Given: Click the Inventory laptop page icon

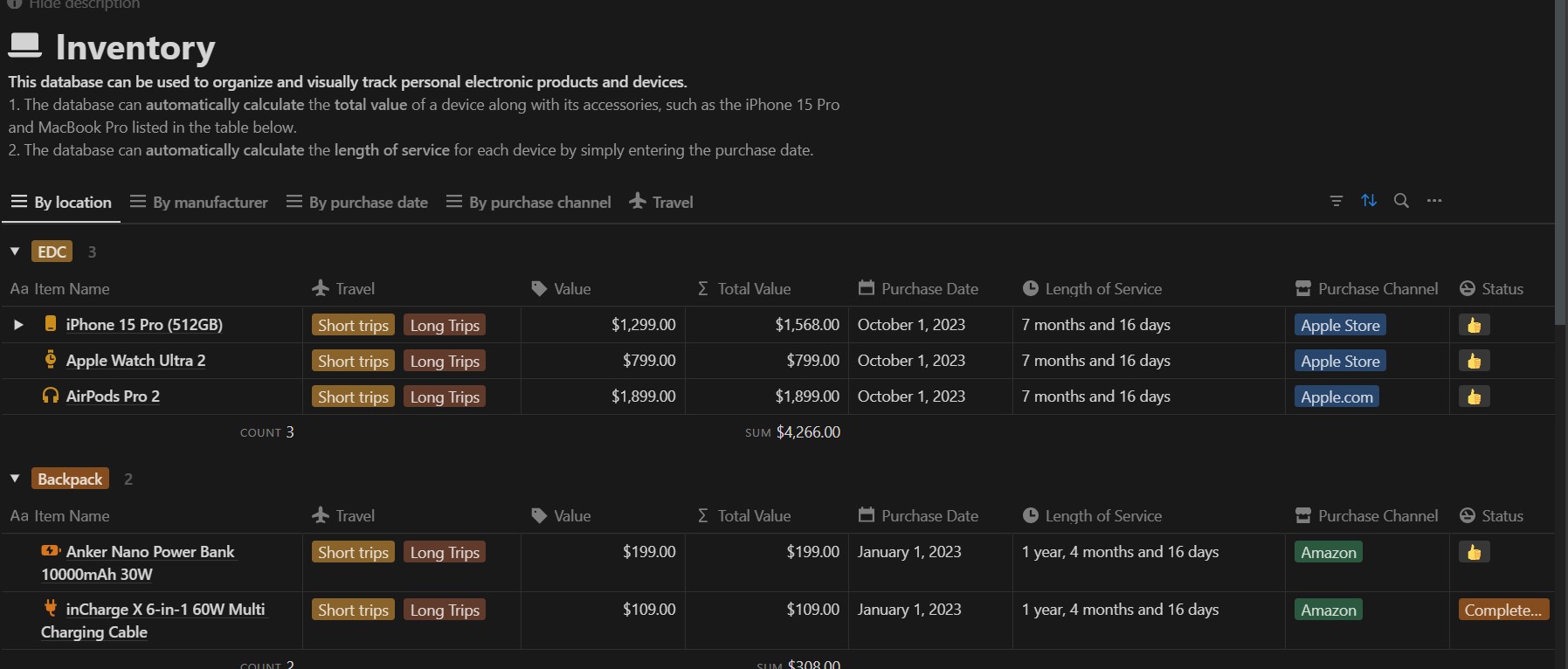Looking at the screenshot, I should point(24,45).
